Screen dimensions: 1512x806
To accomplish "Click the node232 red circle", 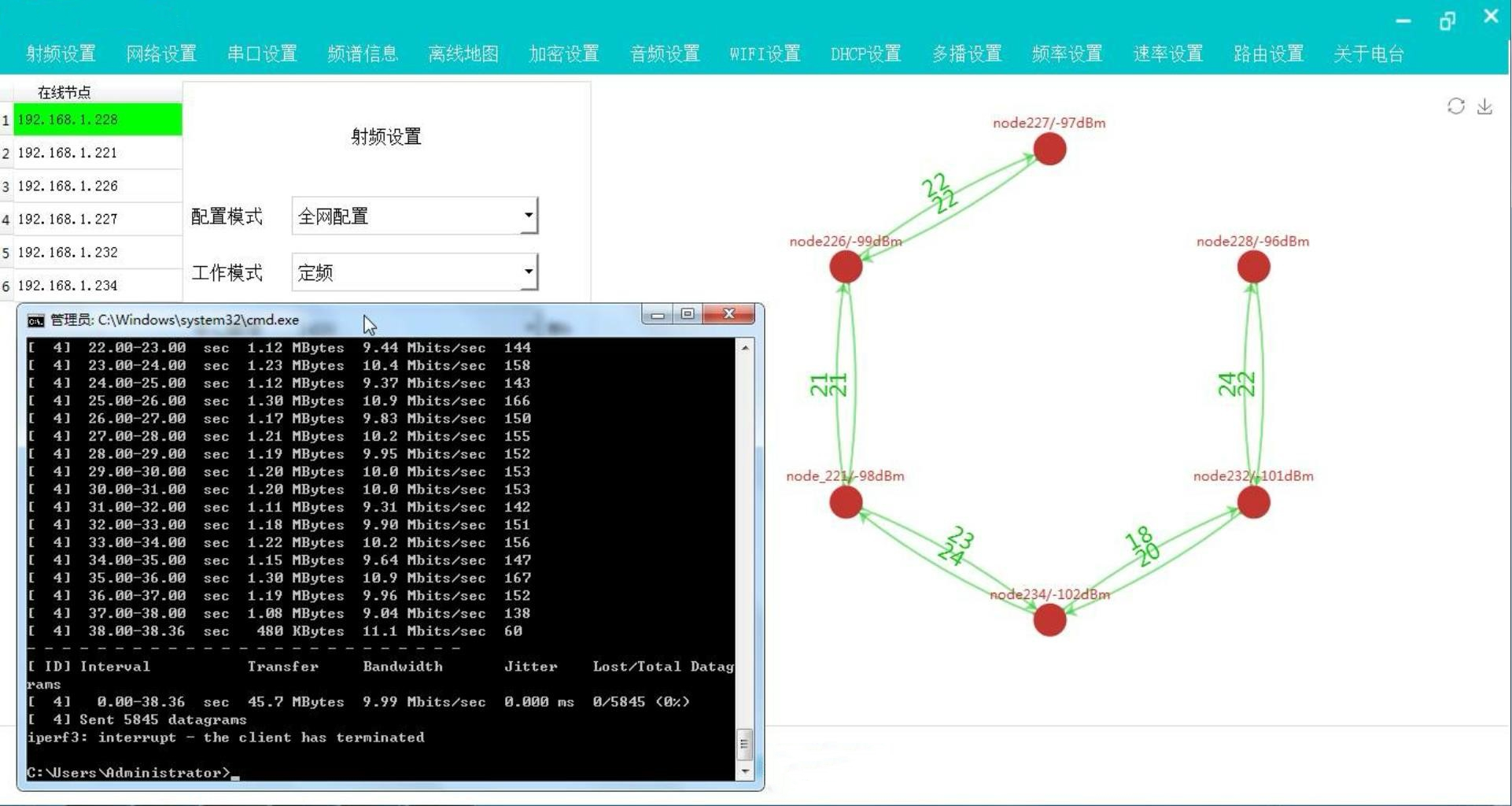I will point(1253,502).
